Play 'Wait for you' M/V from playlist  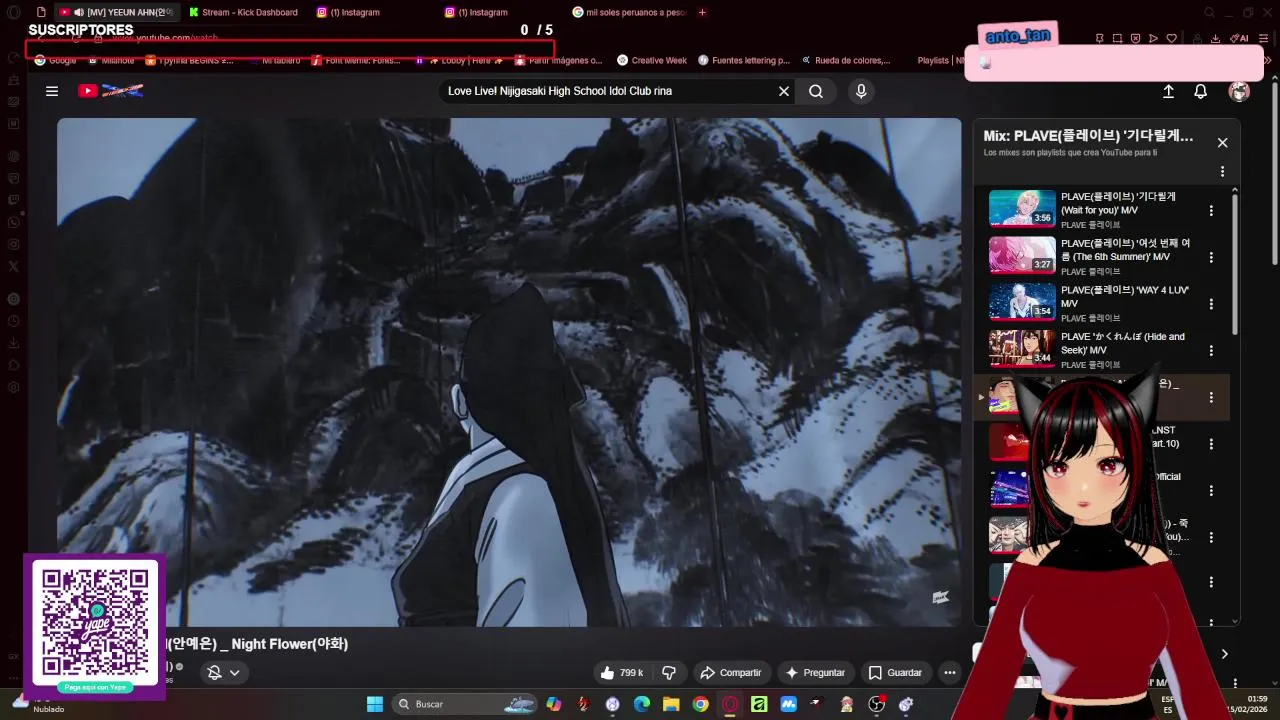coord(1022,208)
